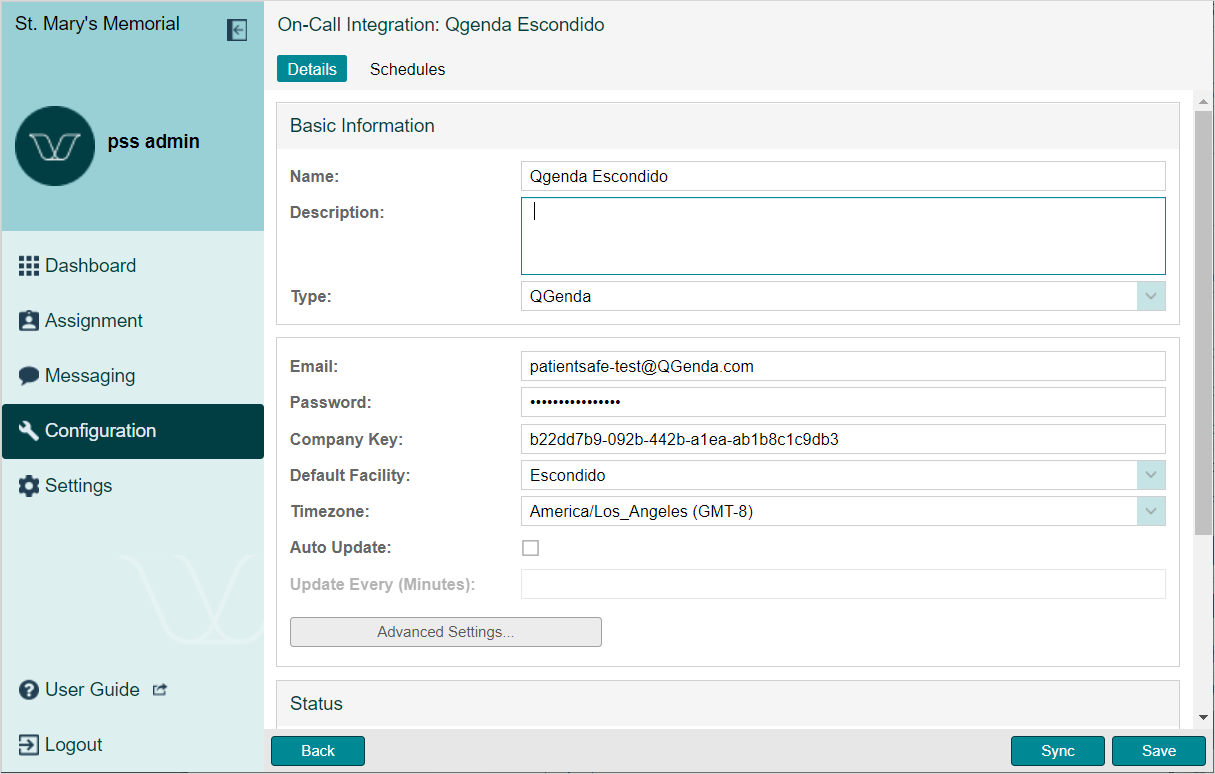Expand the Type dropdown showing QGenda
1215x774 pixels.
click(1151, 296)
